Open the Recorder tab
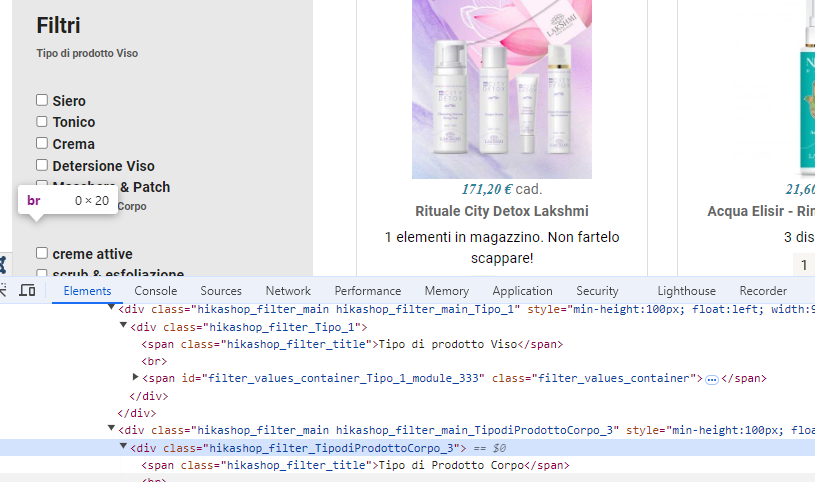This screenshot has height=482, width=815. point(763,291)
